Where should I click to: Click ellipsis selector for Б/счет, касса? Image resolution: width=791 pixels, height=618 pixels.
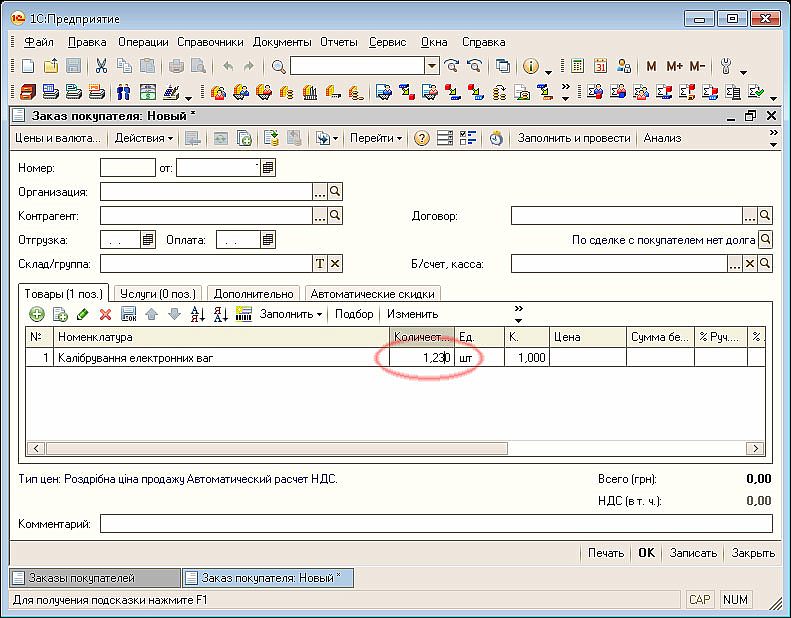point(735,263)
